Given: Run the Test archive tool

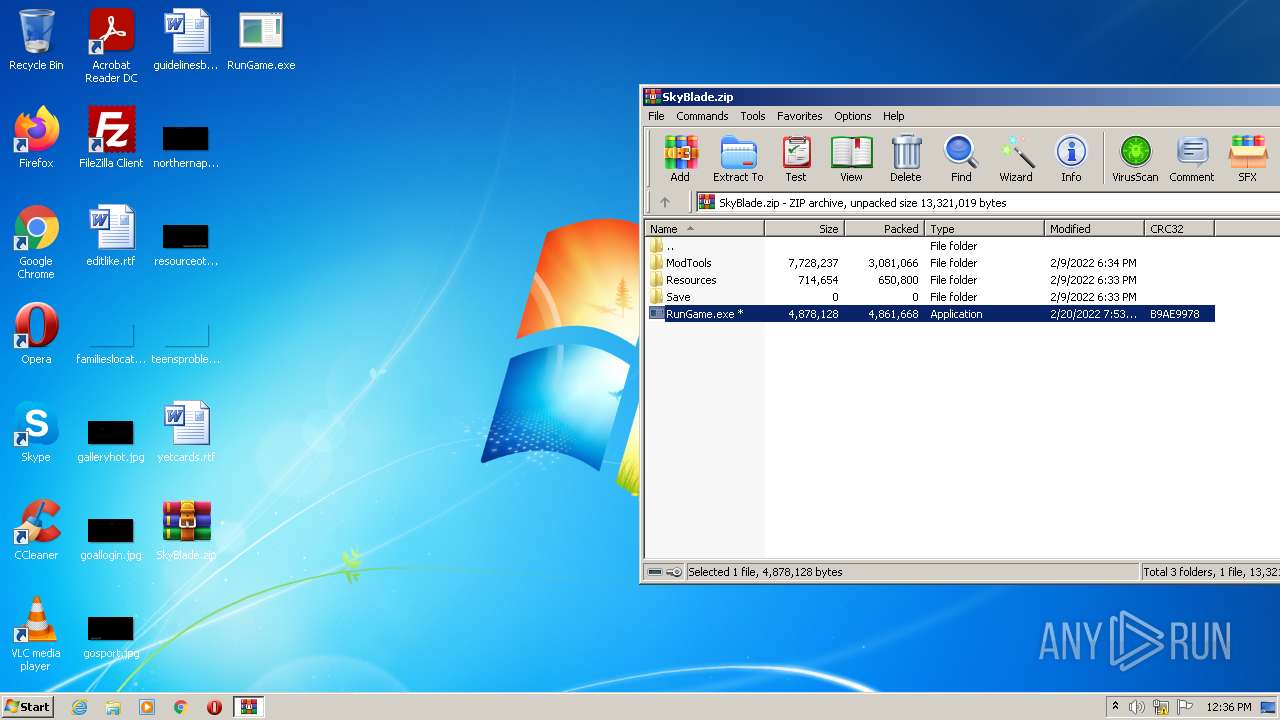Looking at the screenshot, I should [x=796, y=158].
